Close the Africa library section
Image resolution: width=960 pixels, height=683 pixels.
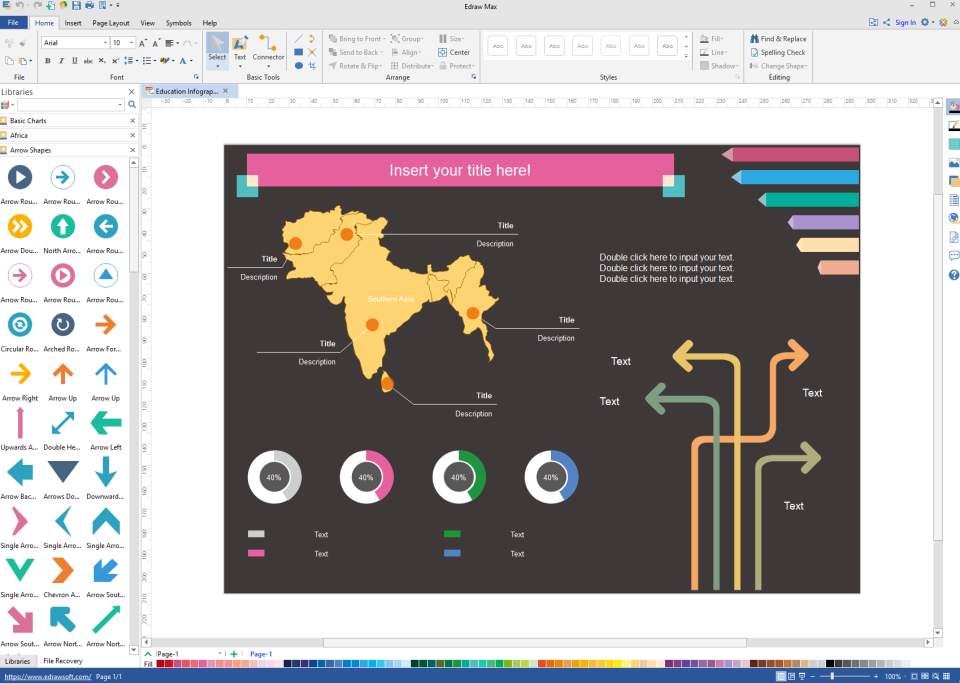coord(133,135)
